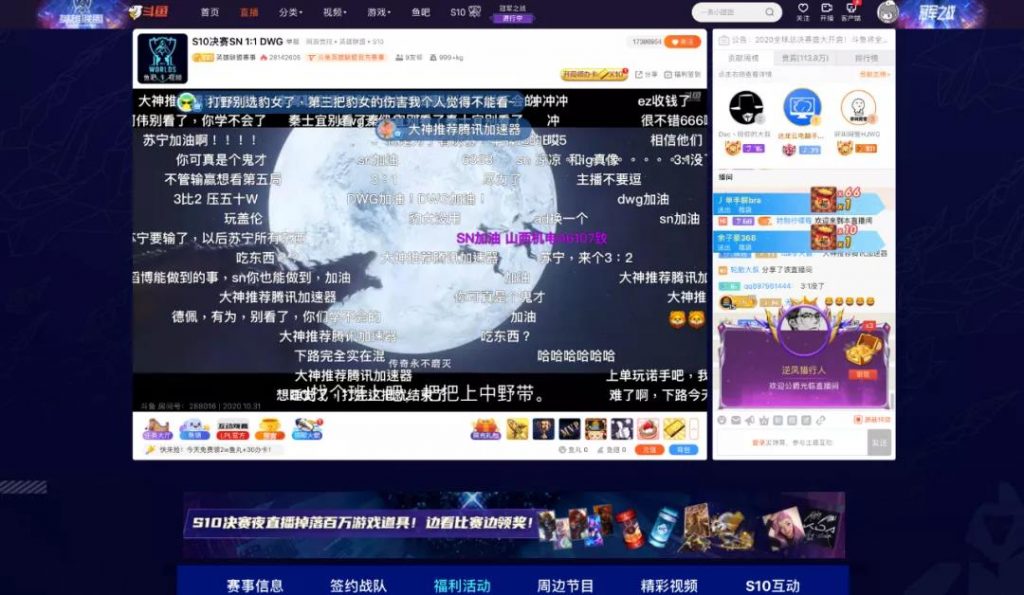Switch to the 排行榜 tab in sidebar
1024x595 pixels.
point(866,58)
